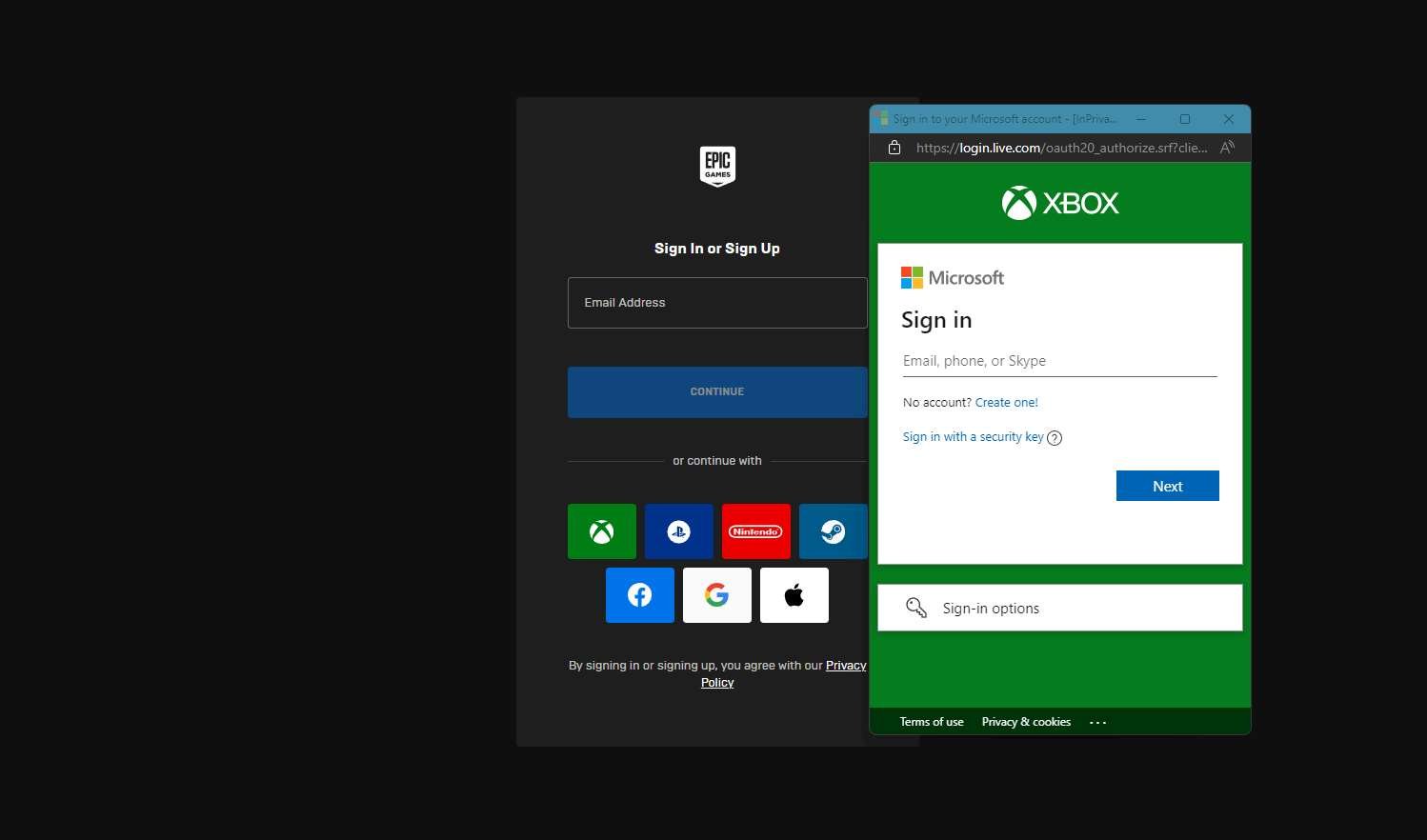Open Privacy & cookies link

[x=1026, y=722]
